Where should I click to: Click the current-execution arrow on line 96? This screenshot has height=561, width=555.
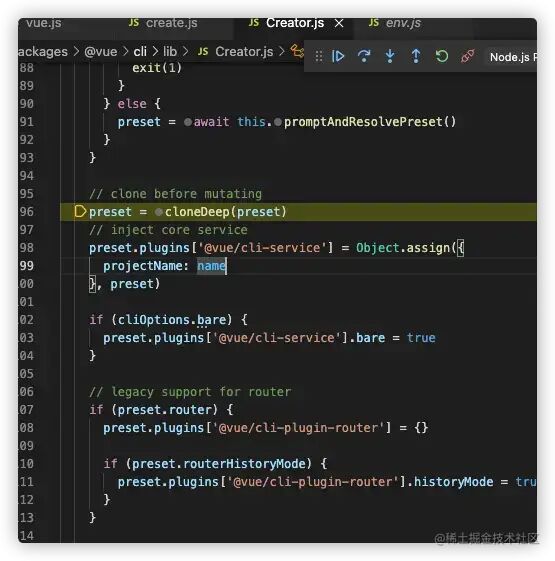(x=80, y=211)
